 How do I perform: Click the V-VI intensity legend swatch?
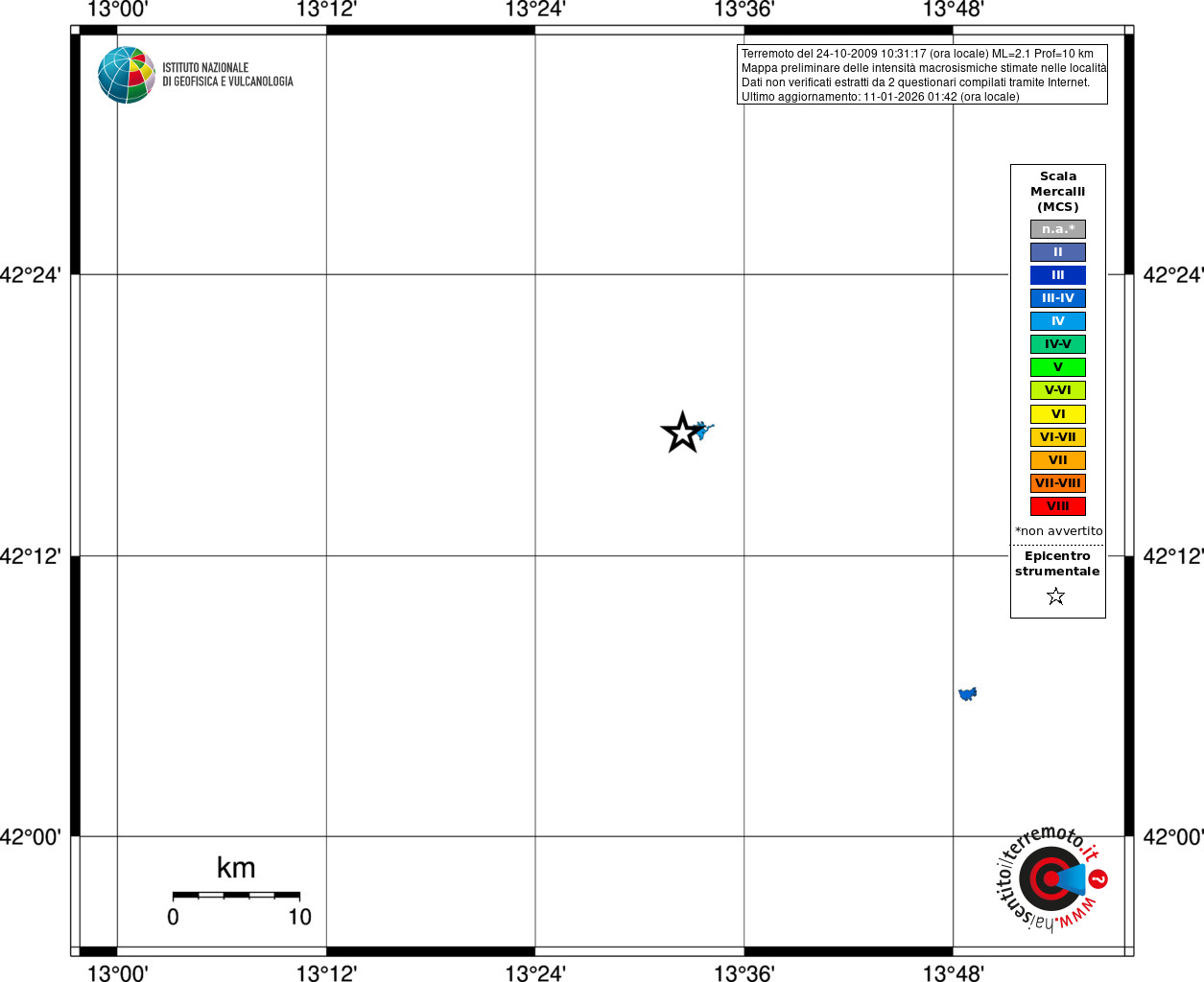[1058, 390]
